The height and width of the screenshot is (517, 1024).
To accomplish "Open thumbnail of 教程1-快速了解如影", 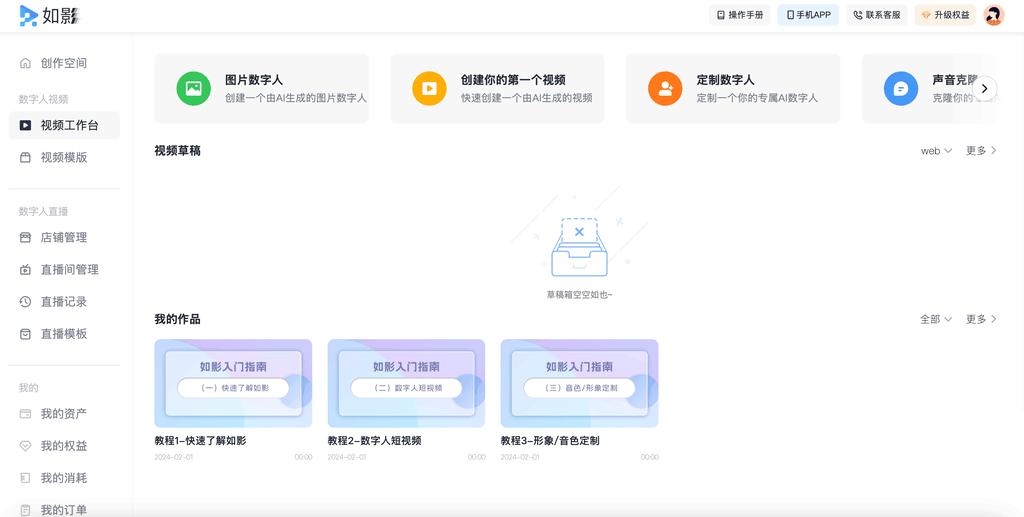I will [x=233, y=383].
